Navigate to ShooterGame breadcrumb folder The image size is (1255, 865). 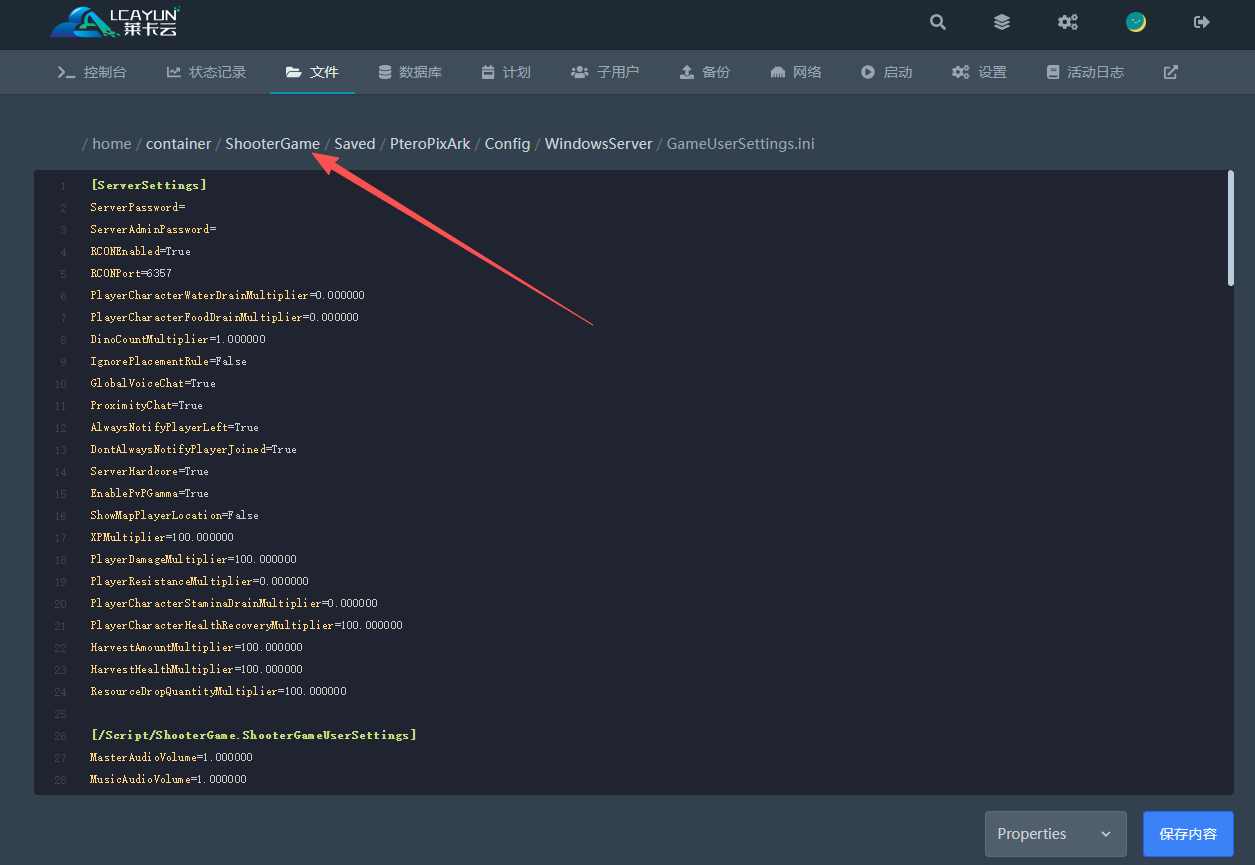pos(272,144)
